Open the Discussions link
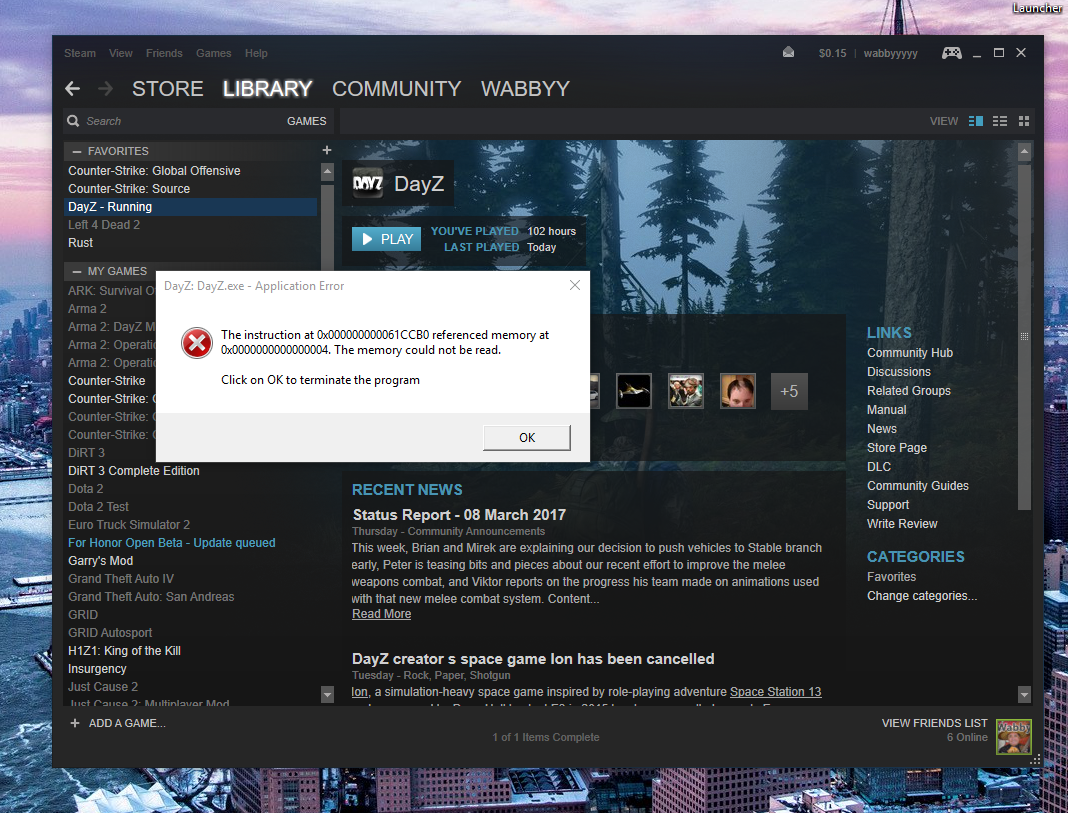1068x813 pixels. (x=898, y=372)
